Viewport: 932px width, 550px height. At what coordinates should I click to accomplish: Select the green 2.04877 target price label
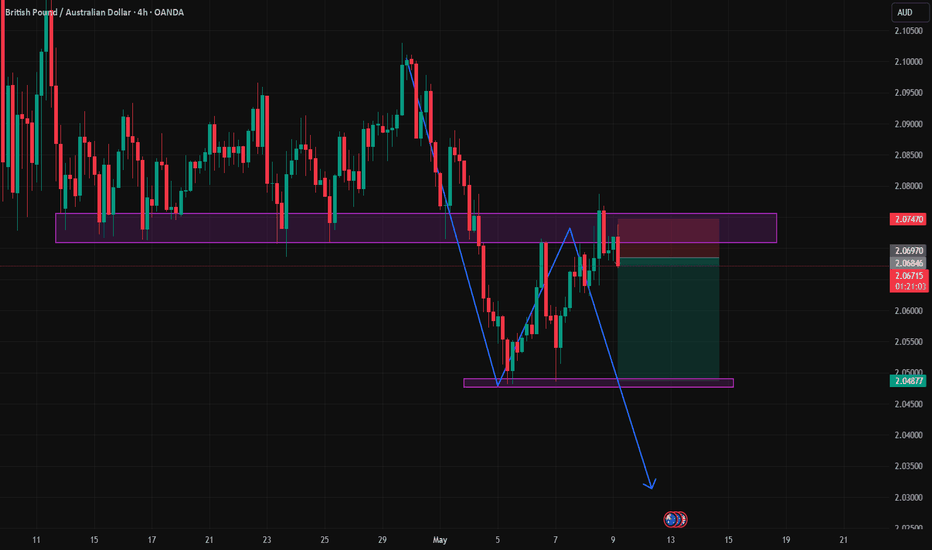point(908,381)
